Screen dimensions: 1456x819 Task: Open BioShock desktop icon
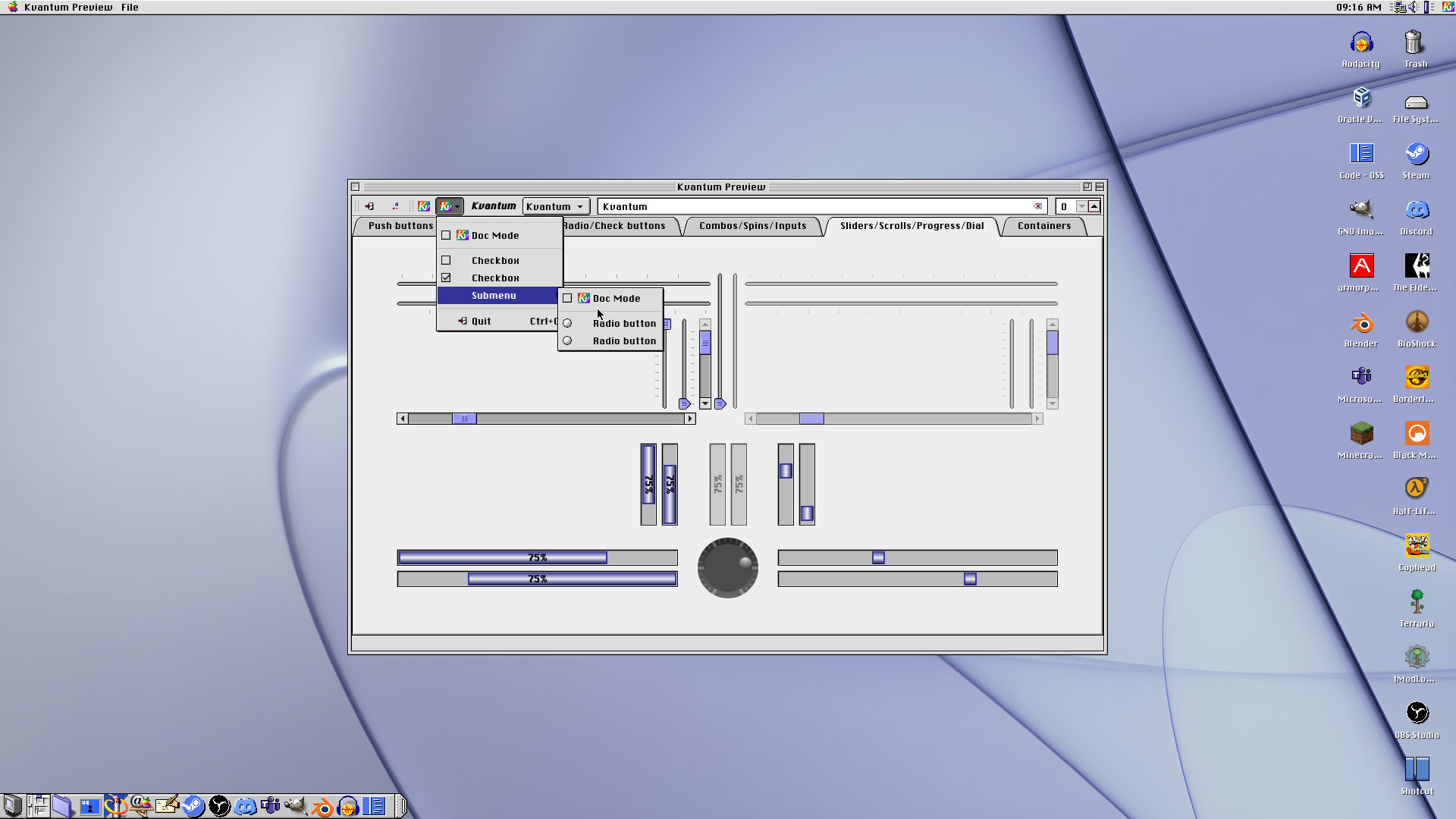[1416, 330]
